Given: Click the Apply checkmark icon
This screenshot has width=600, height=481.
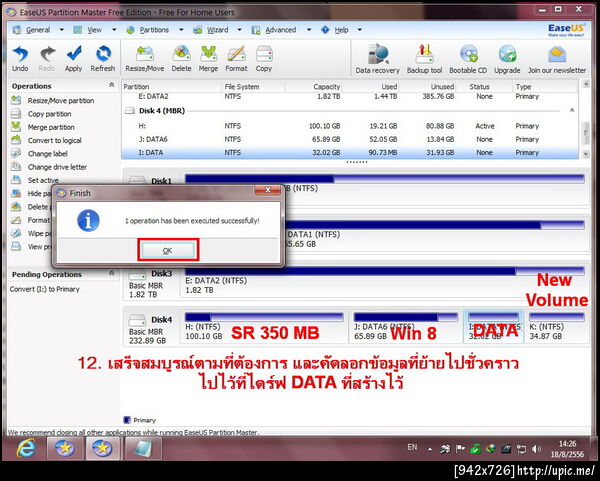Looking at the screenshot, I should (x=73, y=54).
